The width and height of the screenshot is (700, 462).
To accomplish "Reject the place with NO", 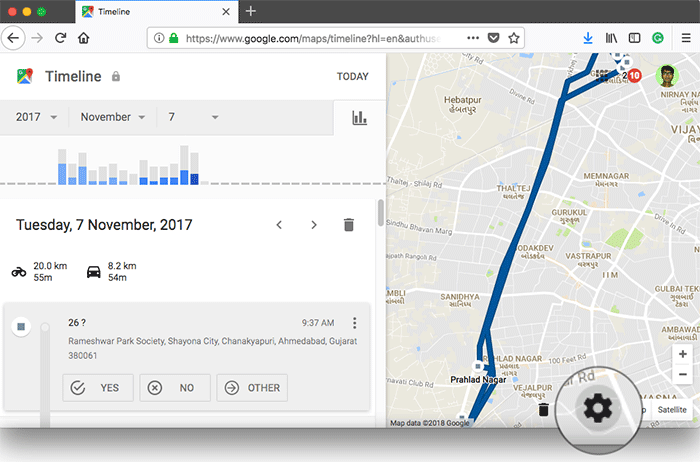I will pyautogui.click(x=175, y=387).
